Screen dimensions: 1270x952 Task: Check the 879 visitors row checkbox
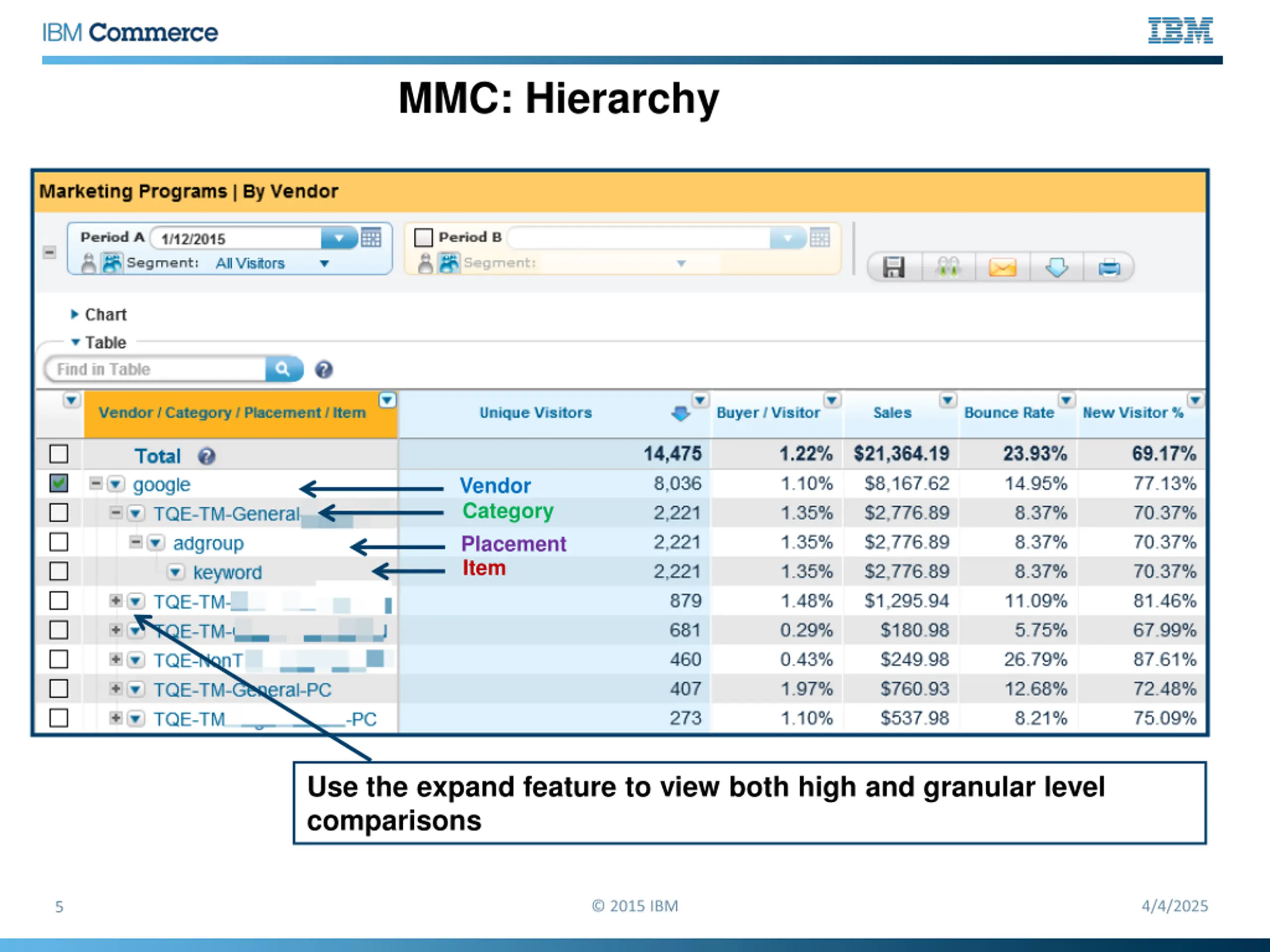click(59, 601)
